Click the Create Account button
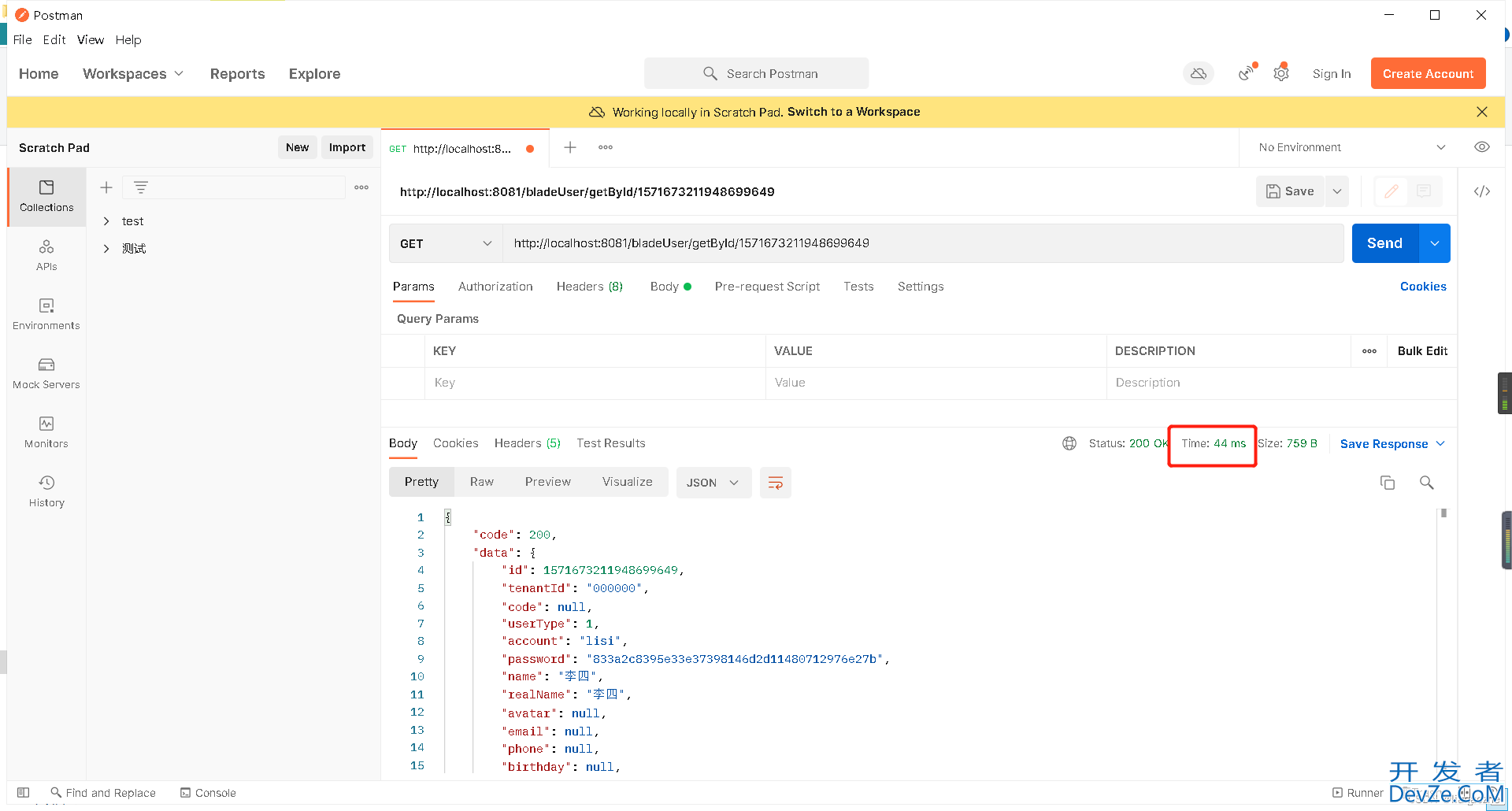1512x811 pixels. pos(1429,73)
